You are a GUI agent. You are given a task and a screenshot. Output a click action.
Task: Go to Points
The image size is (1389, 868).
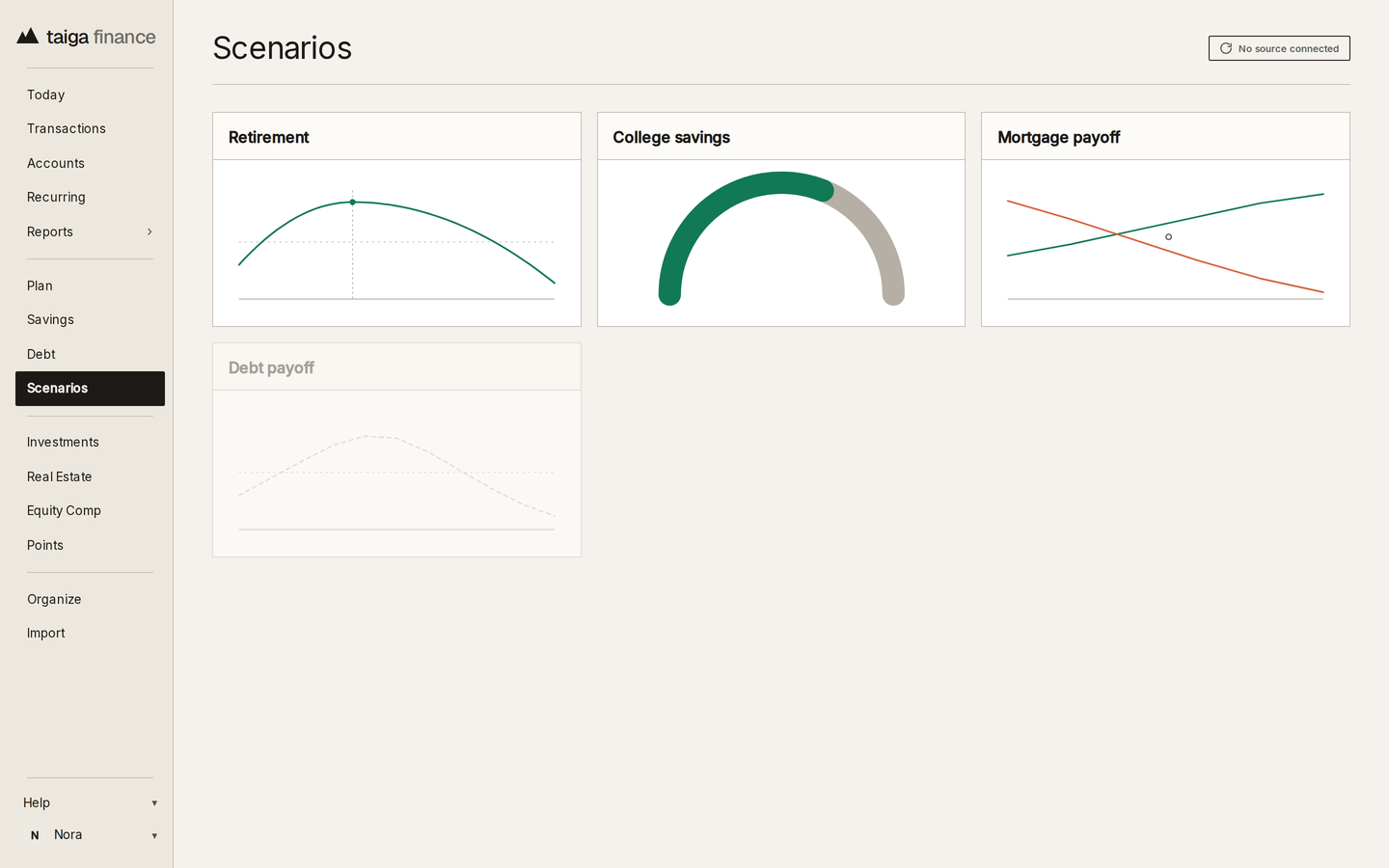tap(90, 545)
